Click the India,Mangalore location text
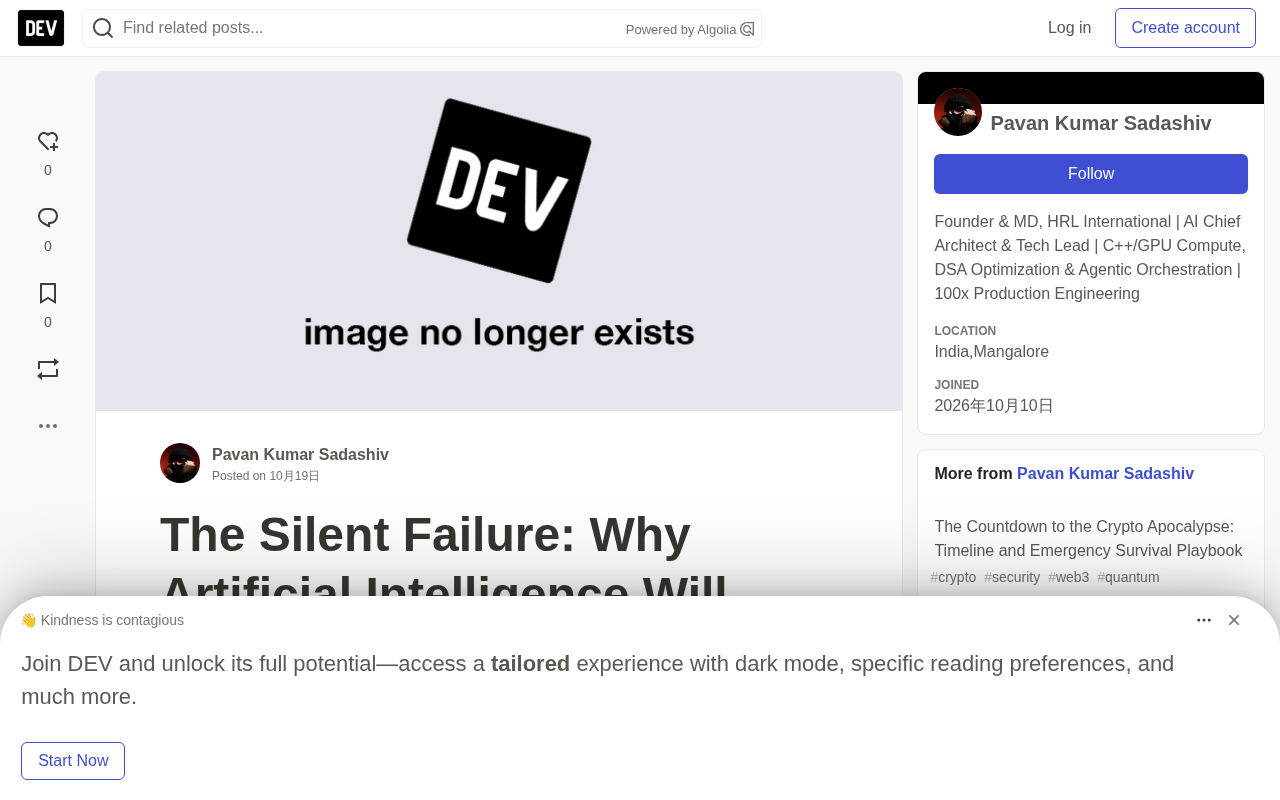The width and height of the screenshot is (1280, 800). 992,352
